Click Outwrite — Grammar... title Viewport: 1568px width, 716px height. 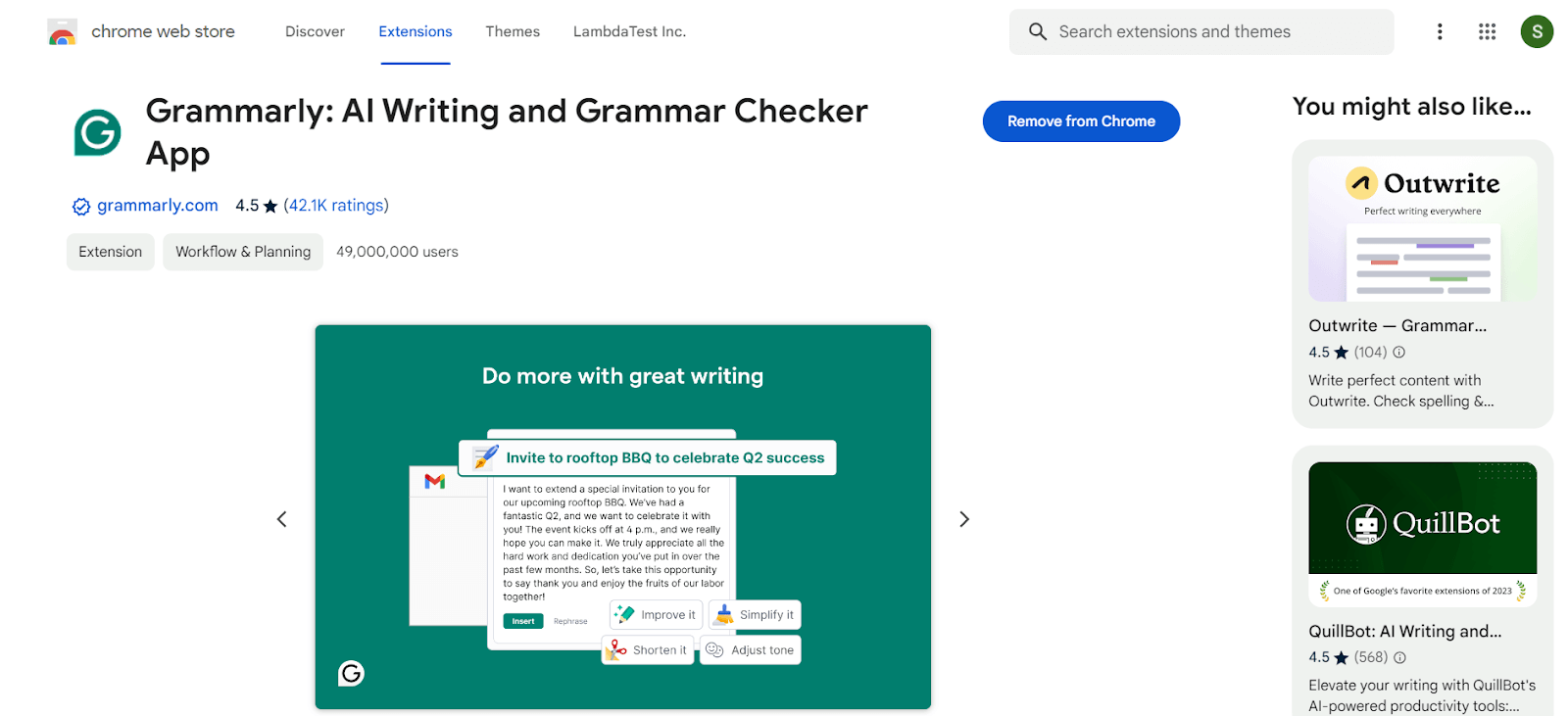click(1397, 325)
